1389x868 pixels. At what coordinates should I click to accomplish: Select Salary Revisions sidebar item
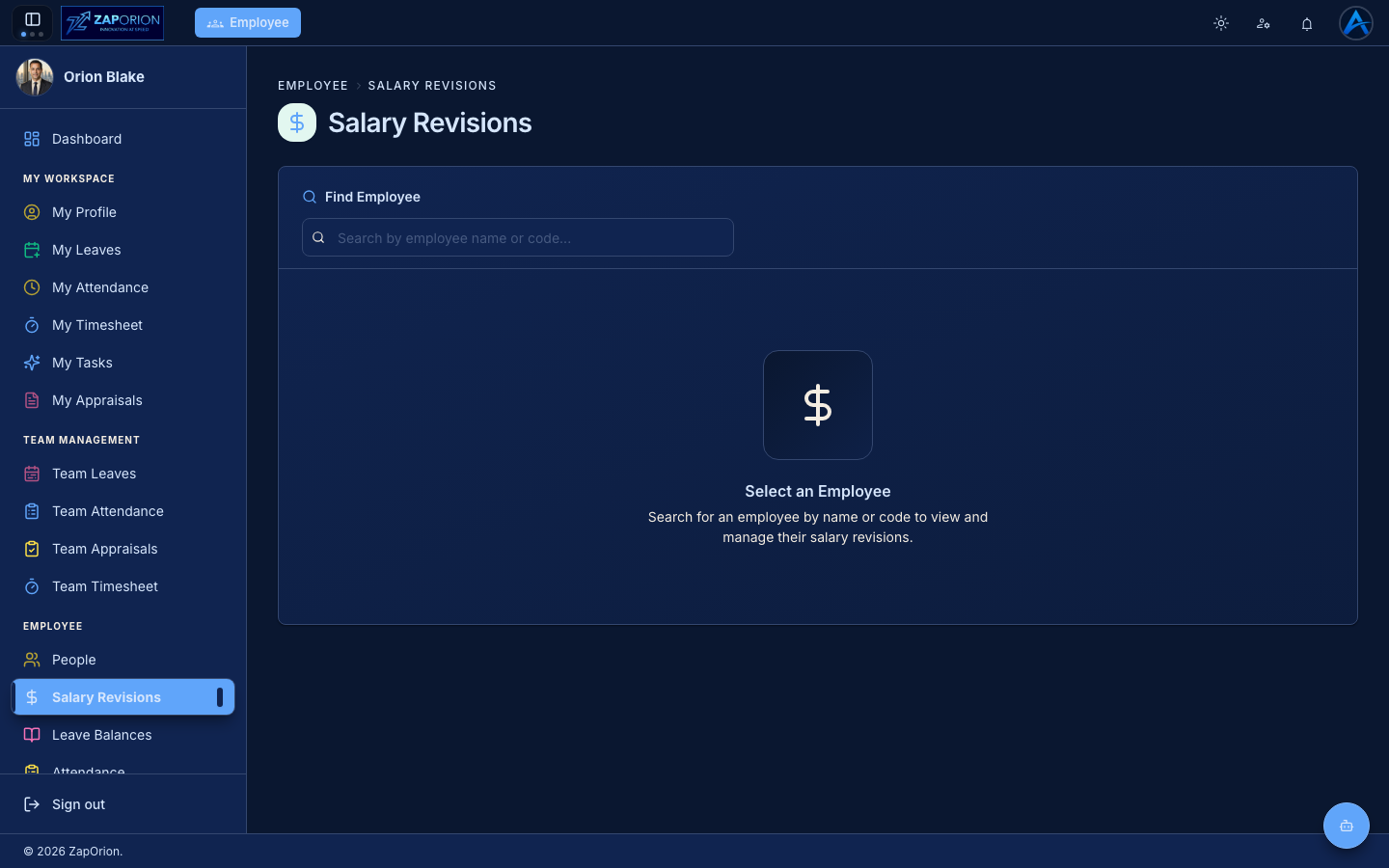click(123, 697)
